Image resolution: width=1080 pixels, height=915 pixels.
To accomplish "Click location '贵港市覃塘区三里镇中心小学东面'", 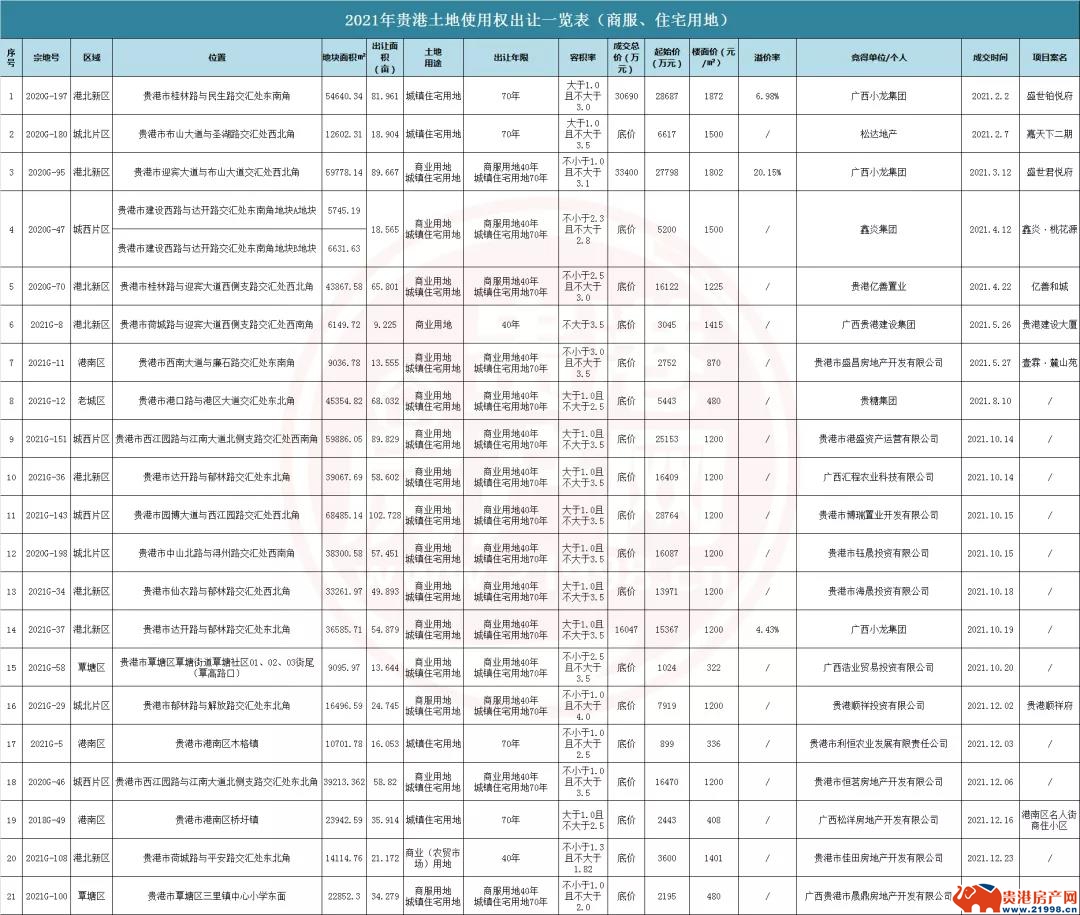I will point(217,896).
